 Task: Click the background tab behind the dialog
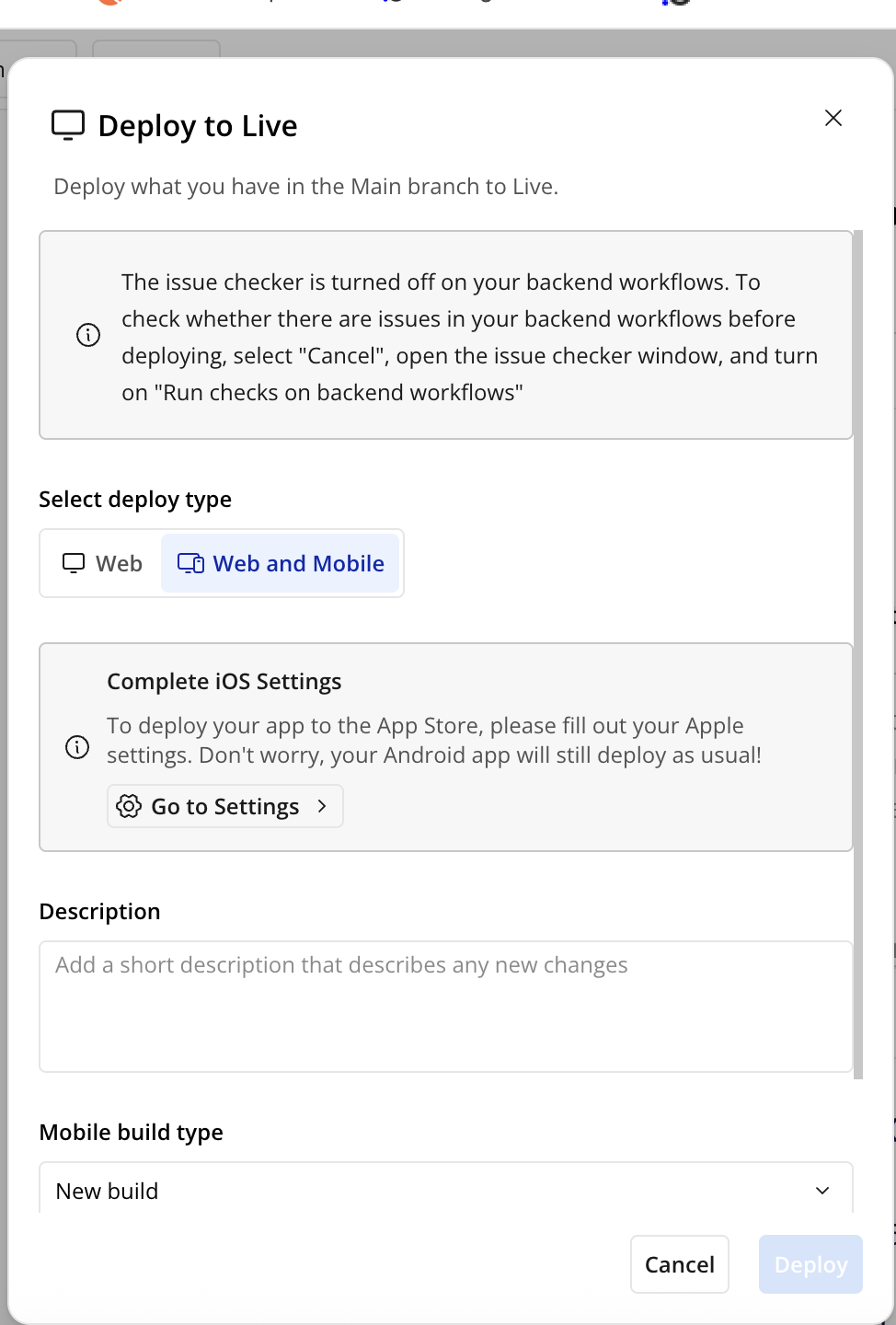click(156, 49)
